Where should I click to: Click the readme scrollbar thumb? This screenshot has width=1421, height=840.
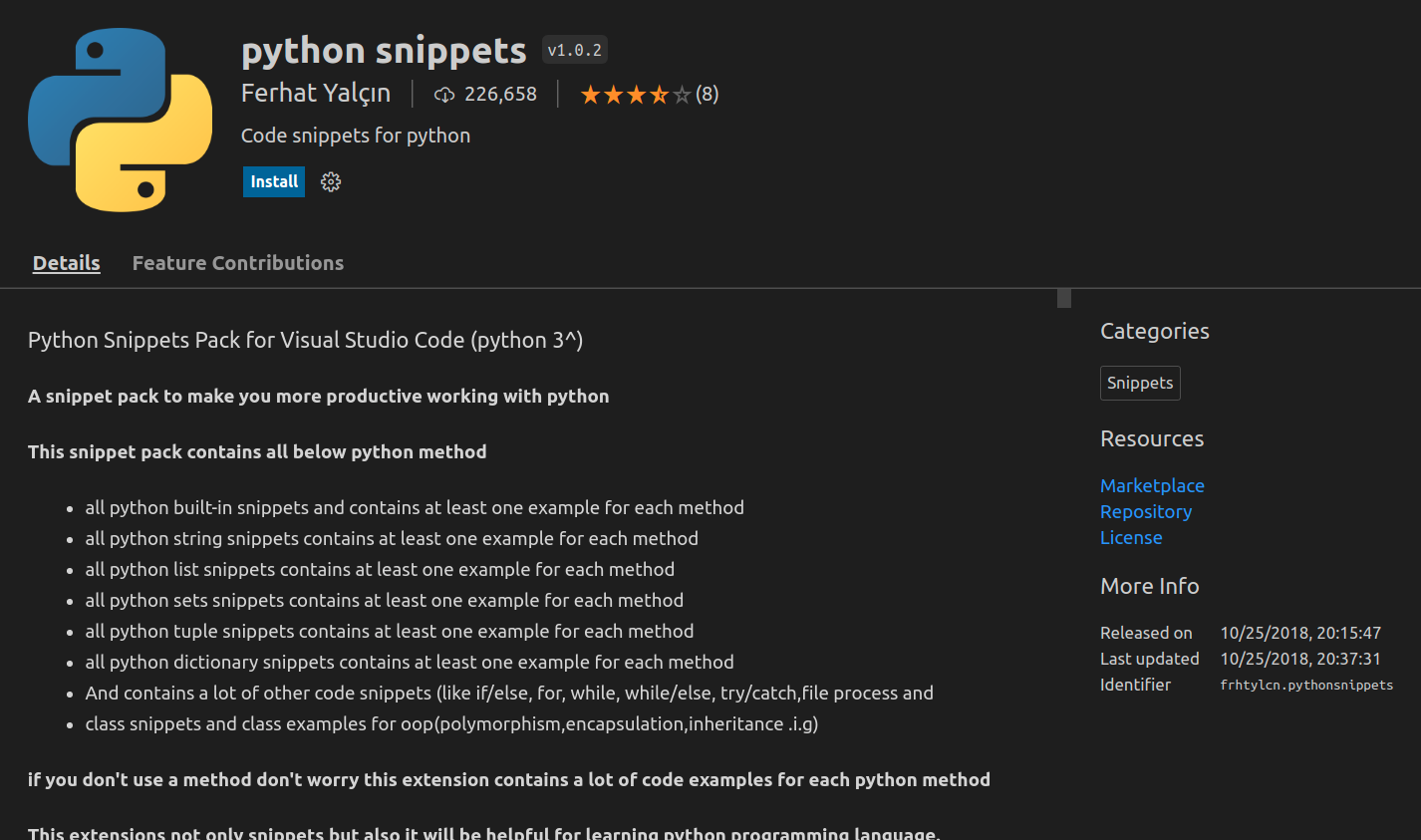(1063, 298)
